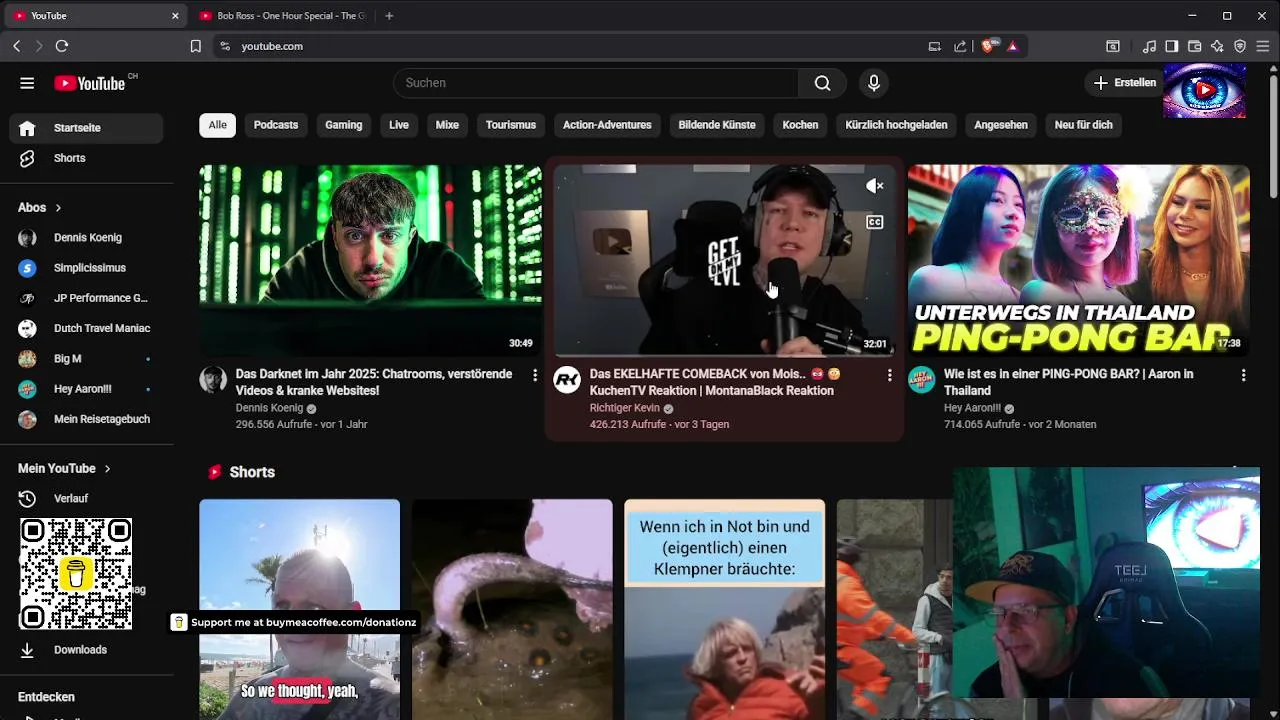This screenshot has height=720, width=1280.
Task: Open Leo AI sparkle icon
Action: tap(1217, 46)
